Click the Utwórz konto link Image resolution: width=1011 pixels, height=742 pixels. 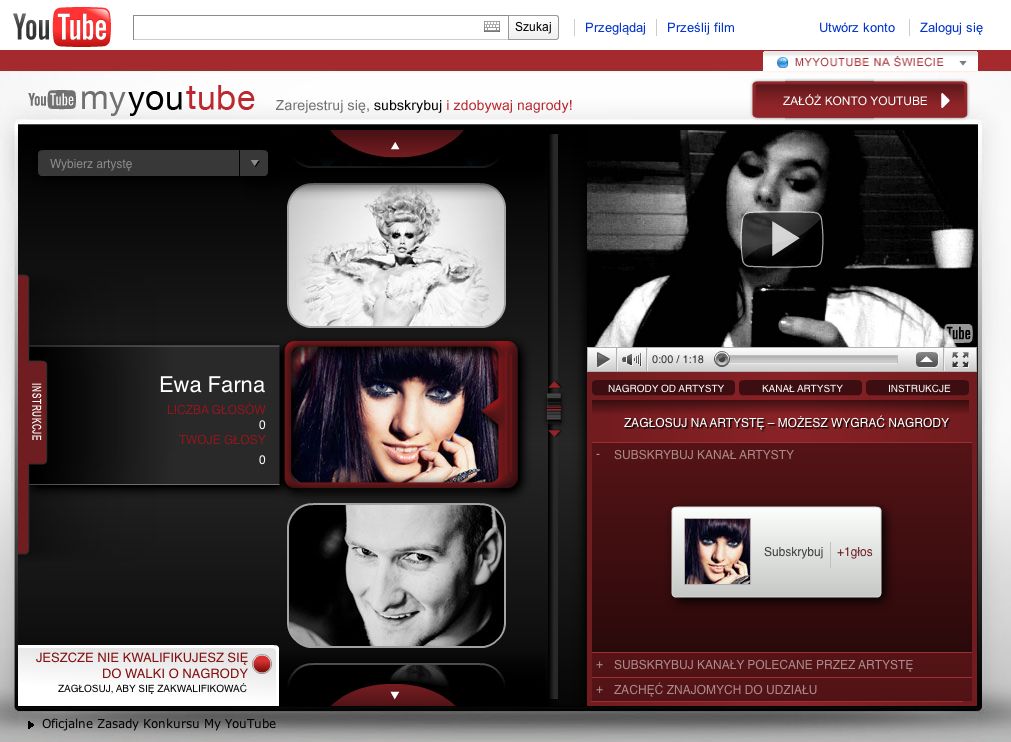pos(857,28)
